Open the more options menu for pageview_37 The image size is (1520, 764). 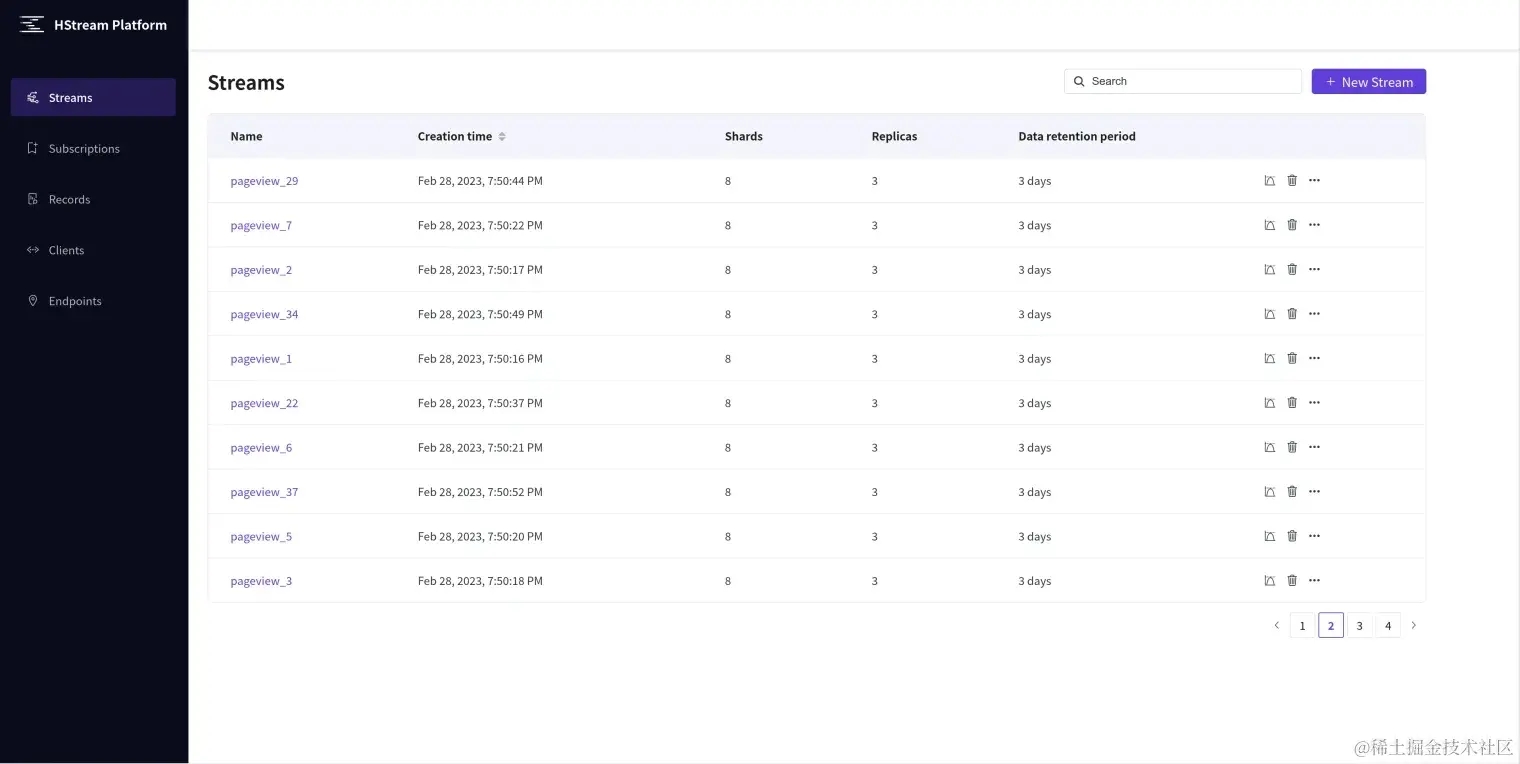point(1314,491)
